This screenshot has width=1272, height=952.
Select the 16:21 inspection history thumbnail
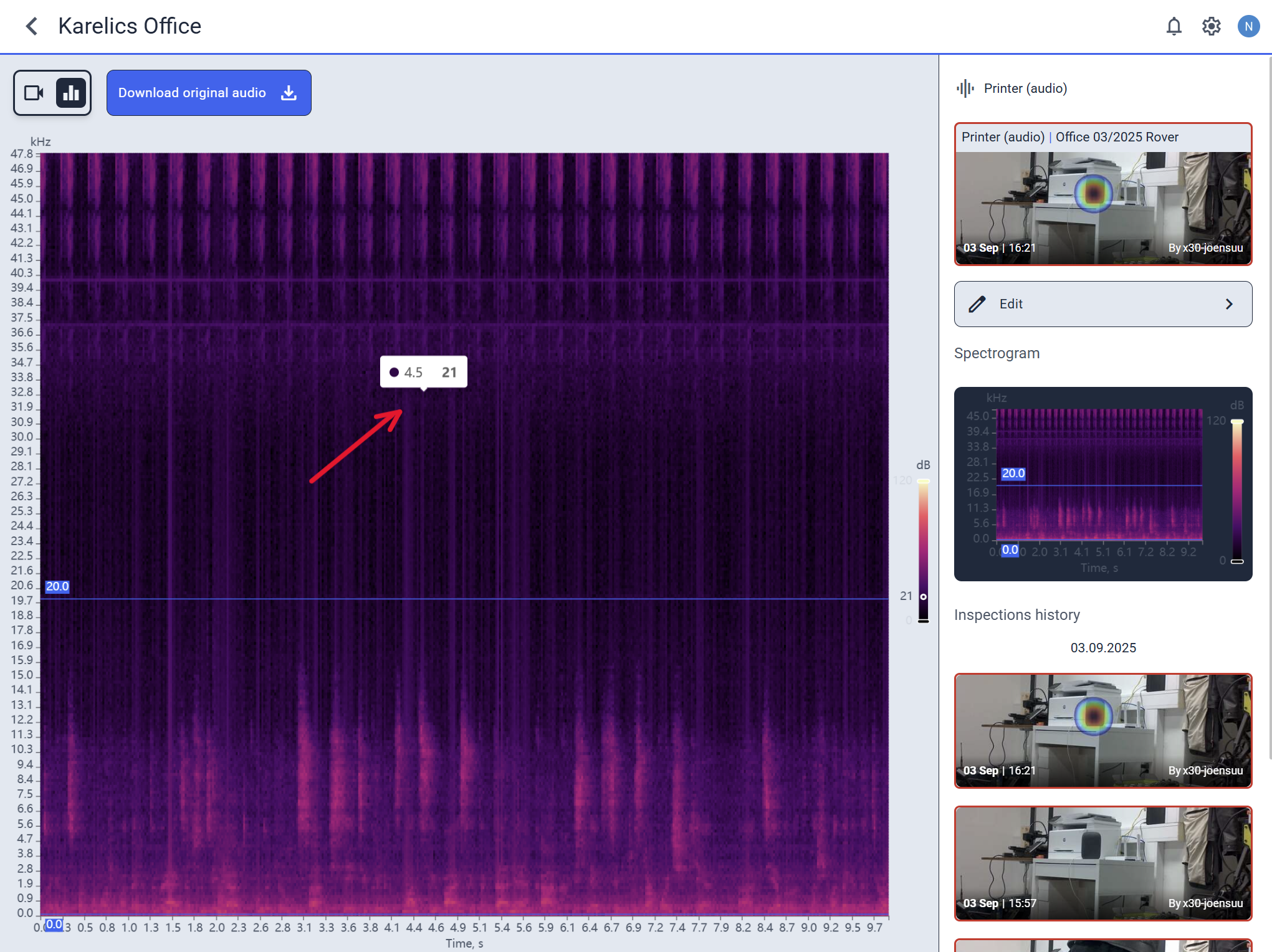coord(1102,730)
